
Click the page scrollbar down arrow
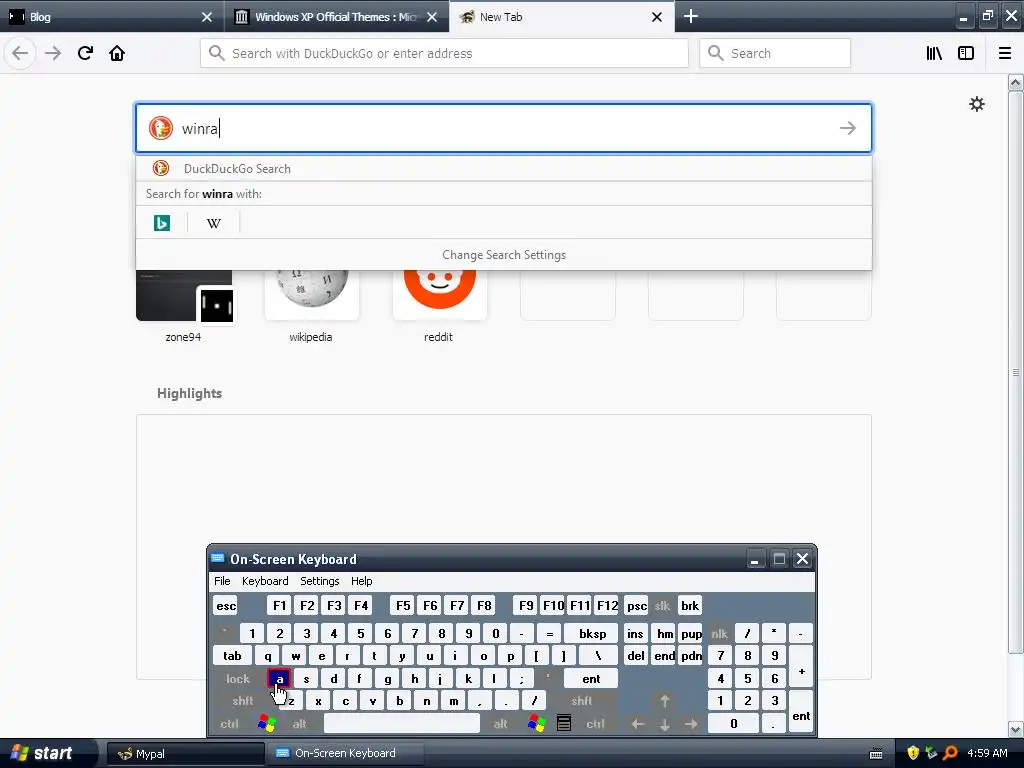[1016, 729]
